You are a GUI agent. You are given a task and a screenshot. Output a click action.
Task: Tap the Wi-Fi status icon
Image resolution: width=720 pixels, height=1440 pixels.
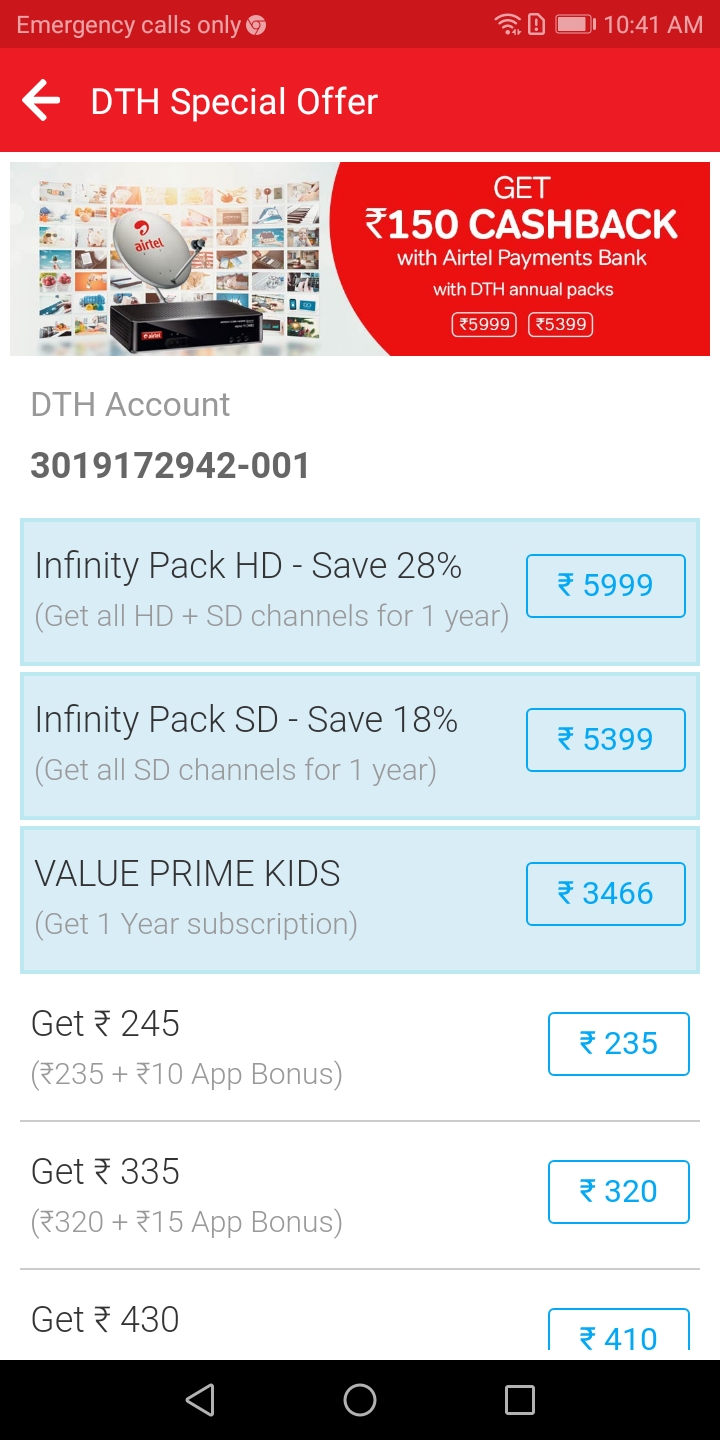tap(508, 24)
